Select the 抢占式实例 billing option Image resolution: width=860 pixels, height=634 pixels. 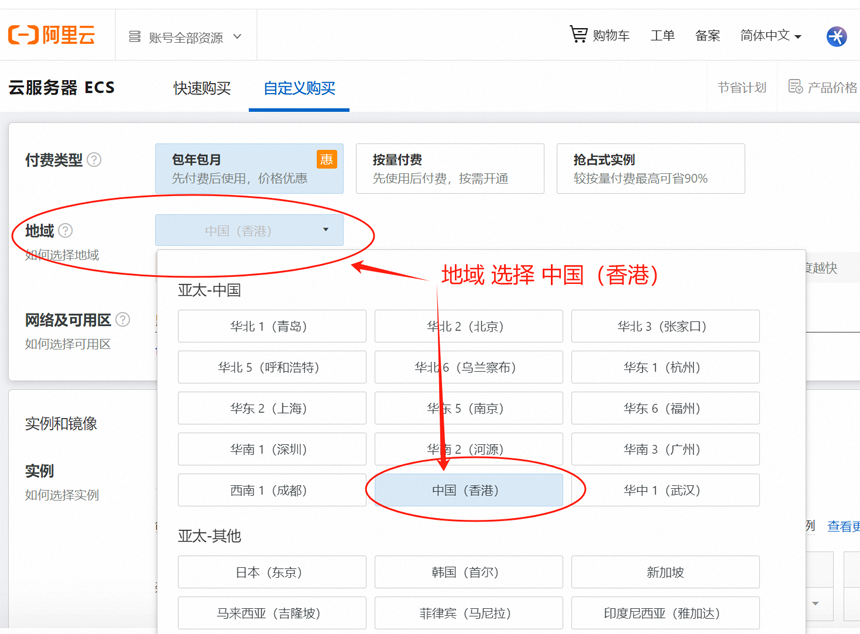click(x=651, y=168)
